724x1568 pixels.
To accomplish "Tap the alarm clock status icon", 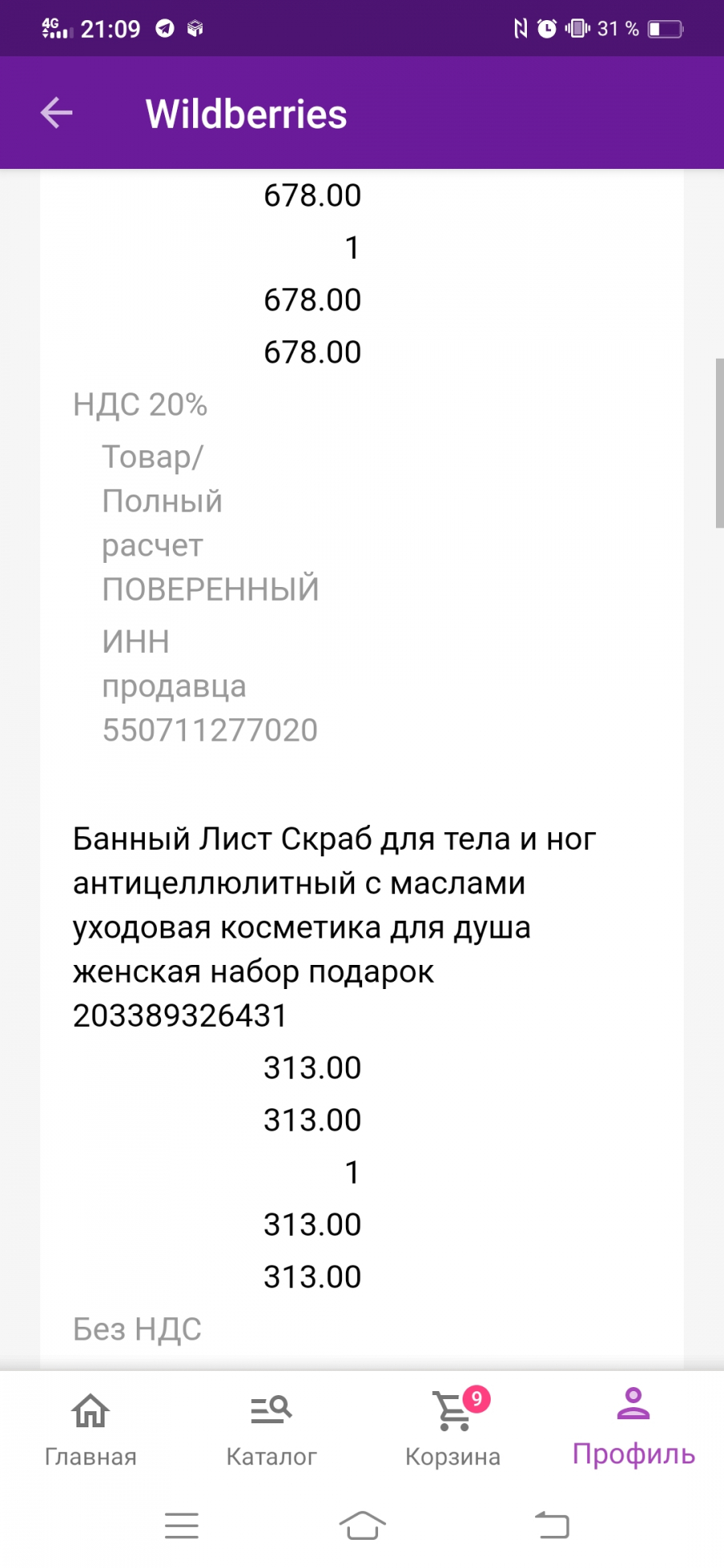I will pyautogui.click(x=546, y=29).
